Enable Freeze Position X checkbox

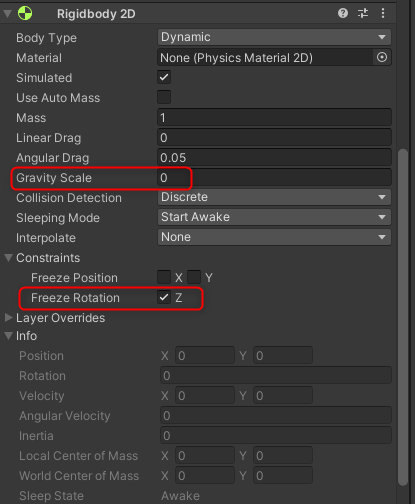(x=164, y=277)
